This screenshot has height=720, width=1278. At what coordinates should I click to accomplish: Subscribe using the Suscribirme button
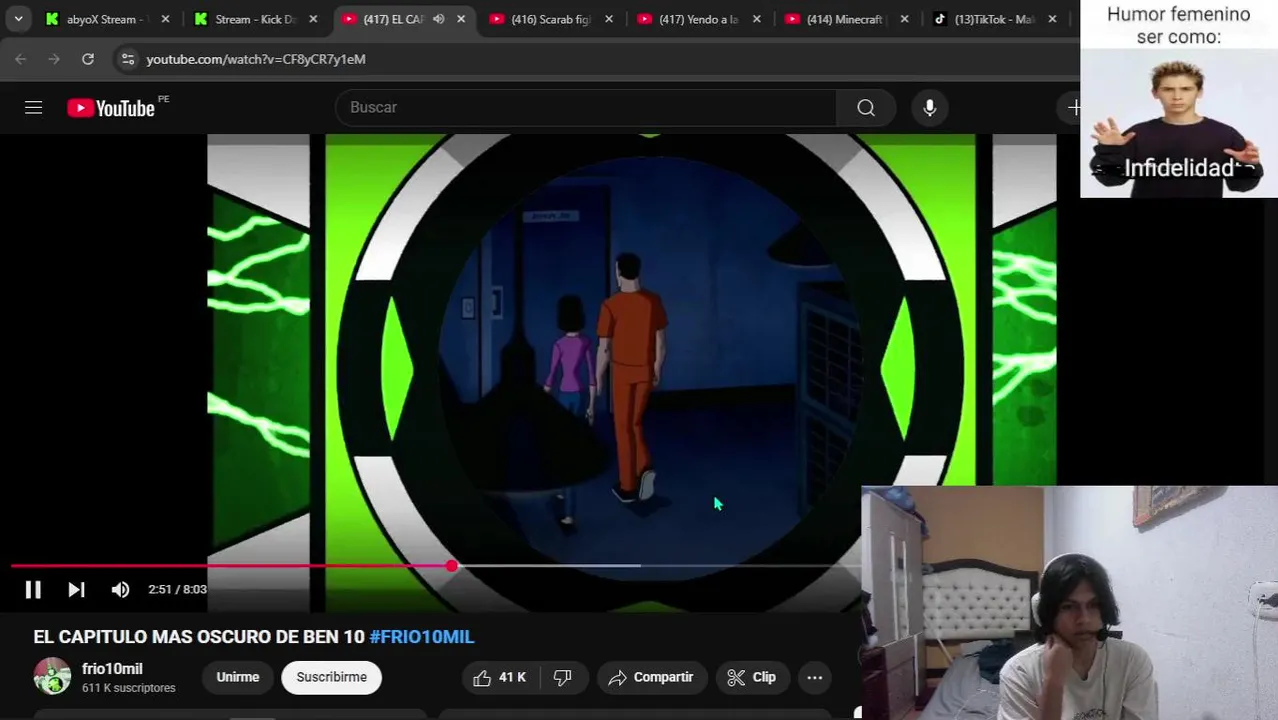(x=332, y=677)
